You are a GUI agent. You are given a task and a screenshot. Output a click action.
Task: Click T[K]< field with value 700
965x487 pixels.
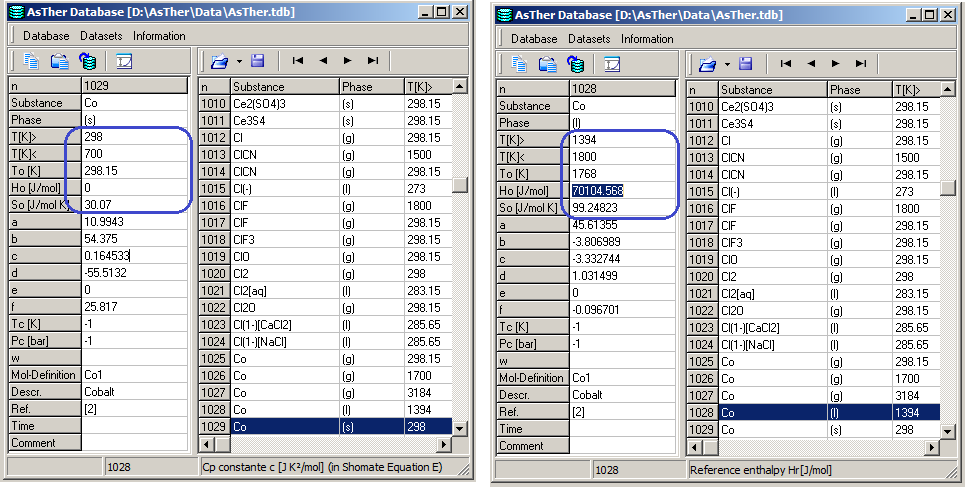point(134,154)
